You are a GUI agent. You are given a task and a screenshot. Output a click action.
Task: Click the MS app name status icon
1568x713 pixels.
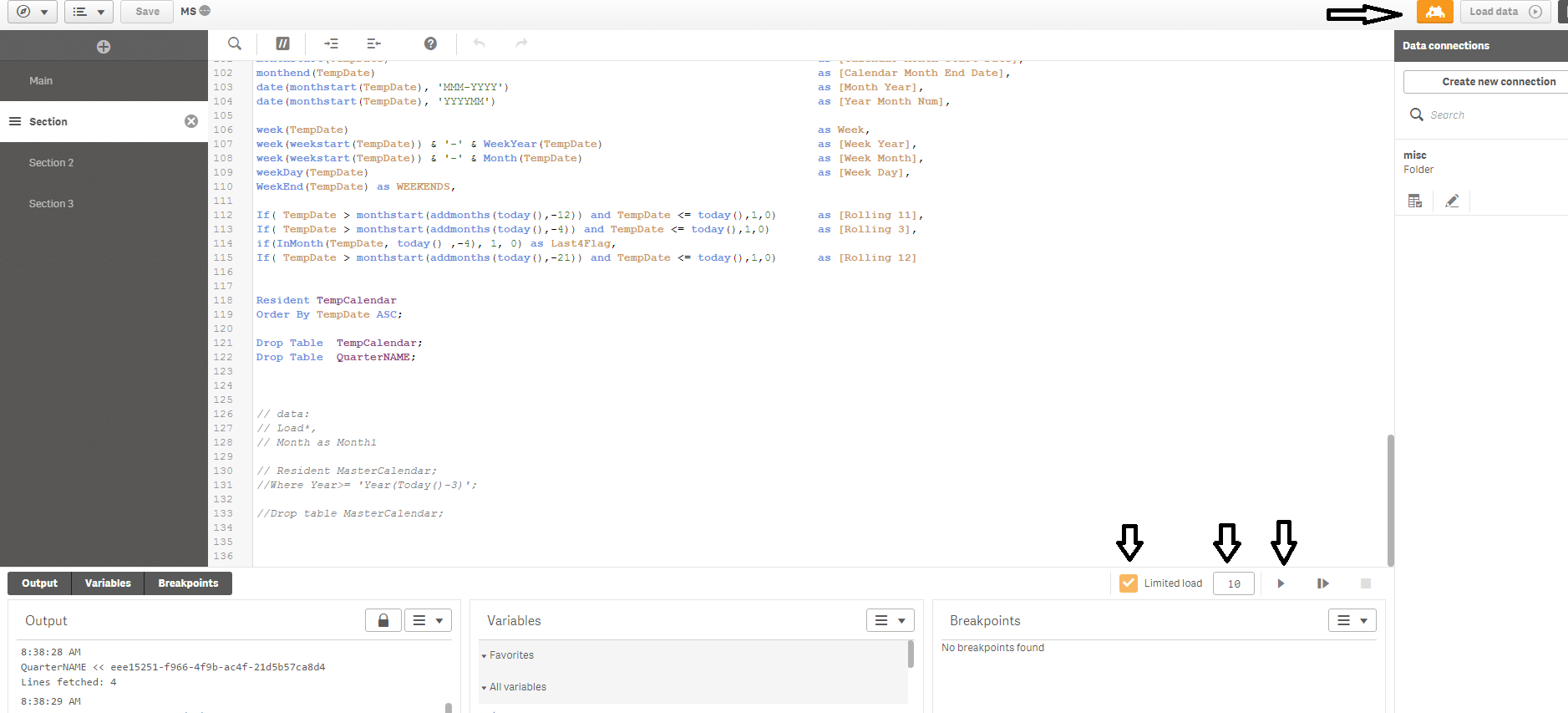pos(206,11)
